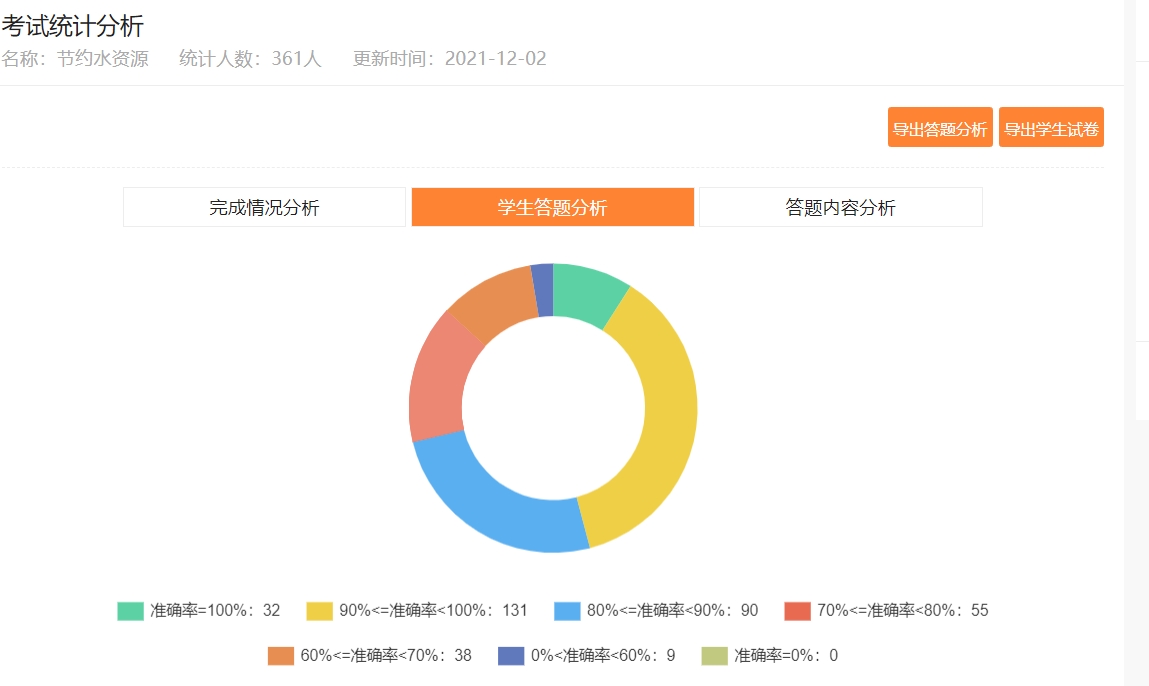Toggle the green 准确率=100% legend swatch
The image size is (1149, 686).
coord(130,611)
